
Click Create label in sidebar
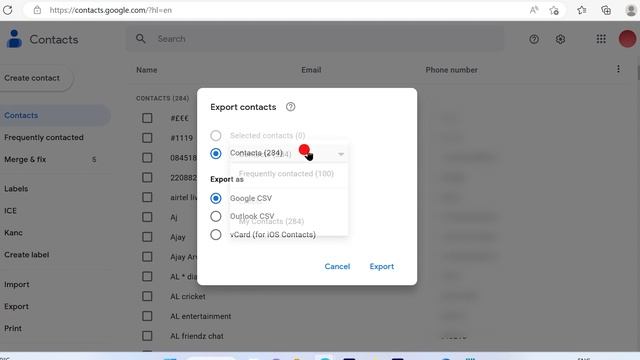(x=27, y=255)
